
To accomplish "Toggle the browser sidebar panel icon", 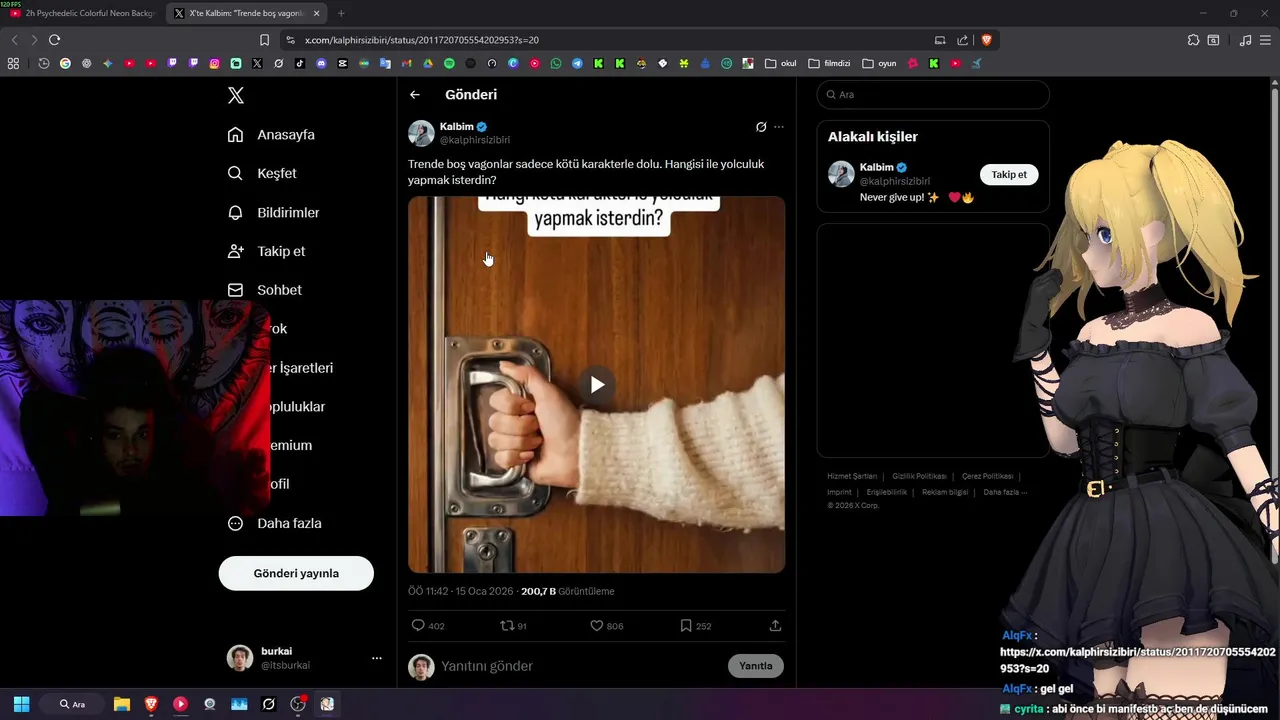I will click(1213, 40).
